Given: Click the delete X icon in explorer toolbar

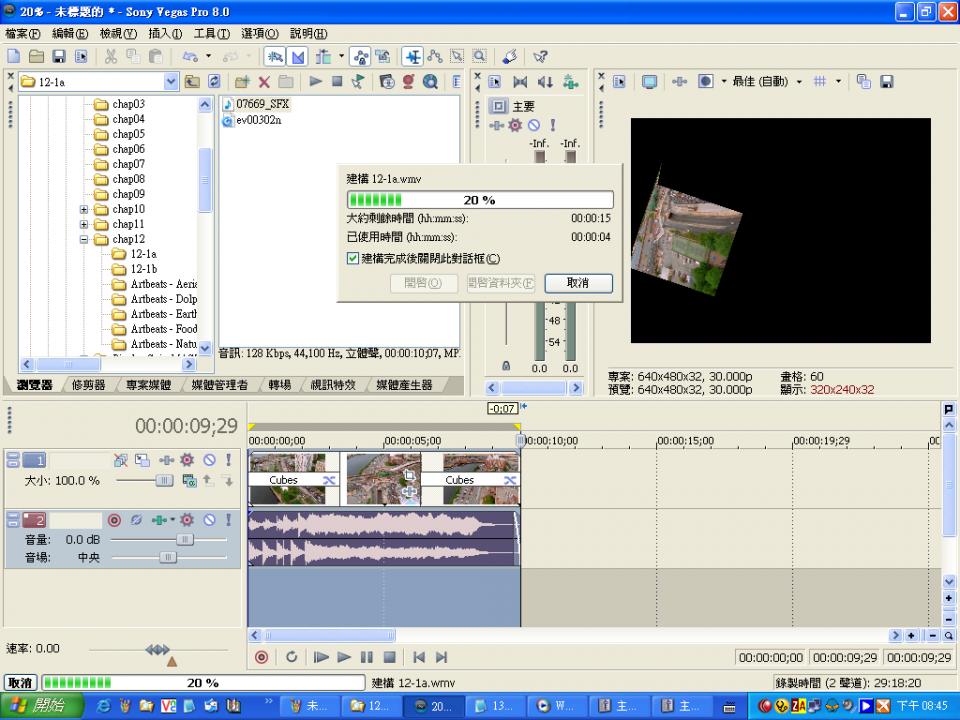Looking at the screenshot, I should point(264,82).
